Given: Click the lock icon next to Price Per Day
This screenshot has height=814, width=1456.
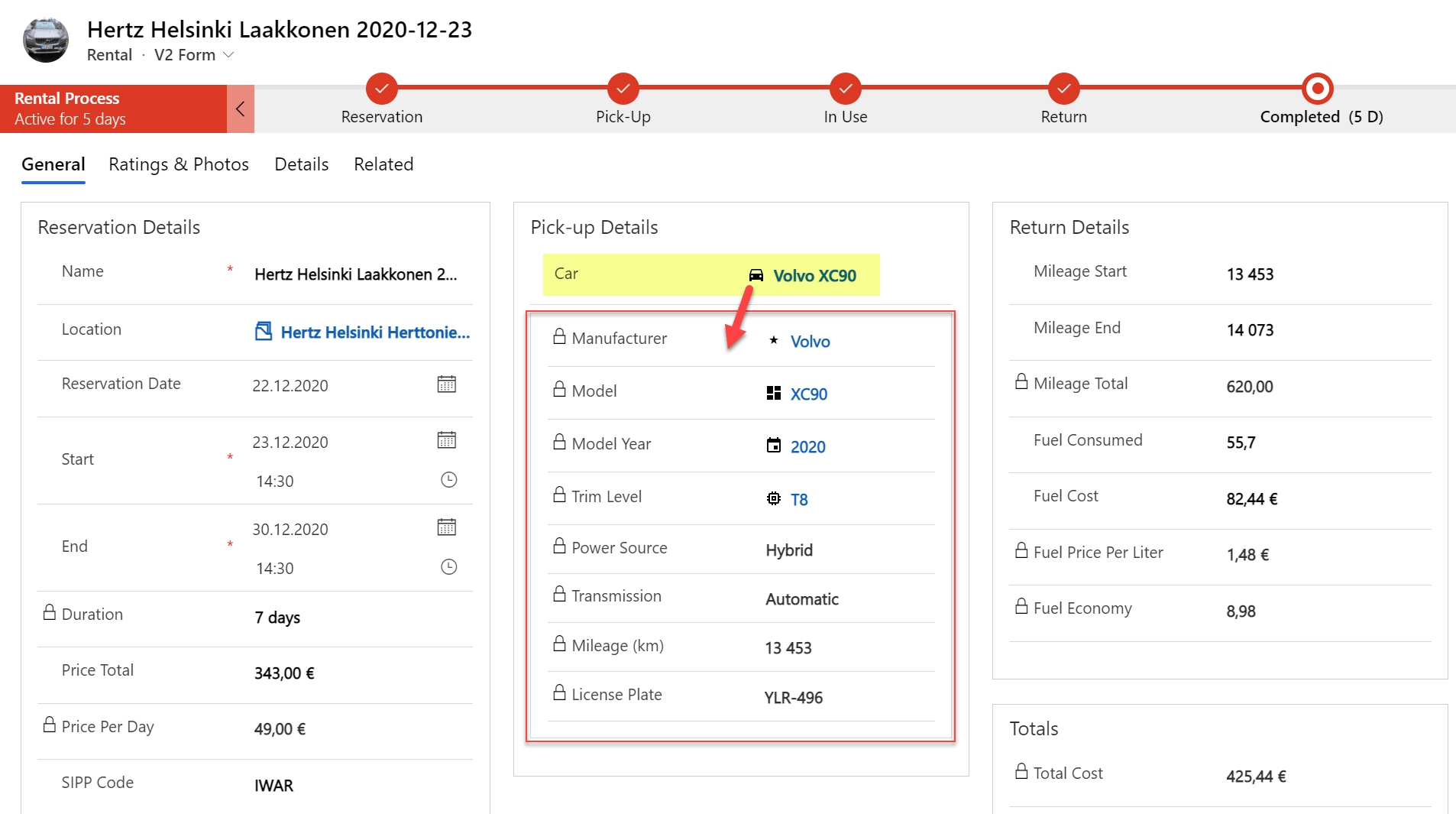Looking at the screenshot, I should pos(50,725).
